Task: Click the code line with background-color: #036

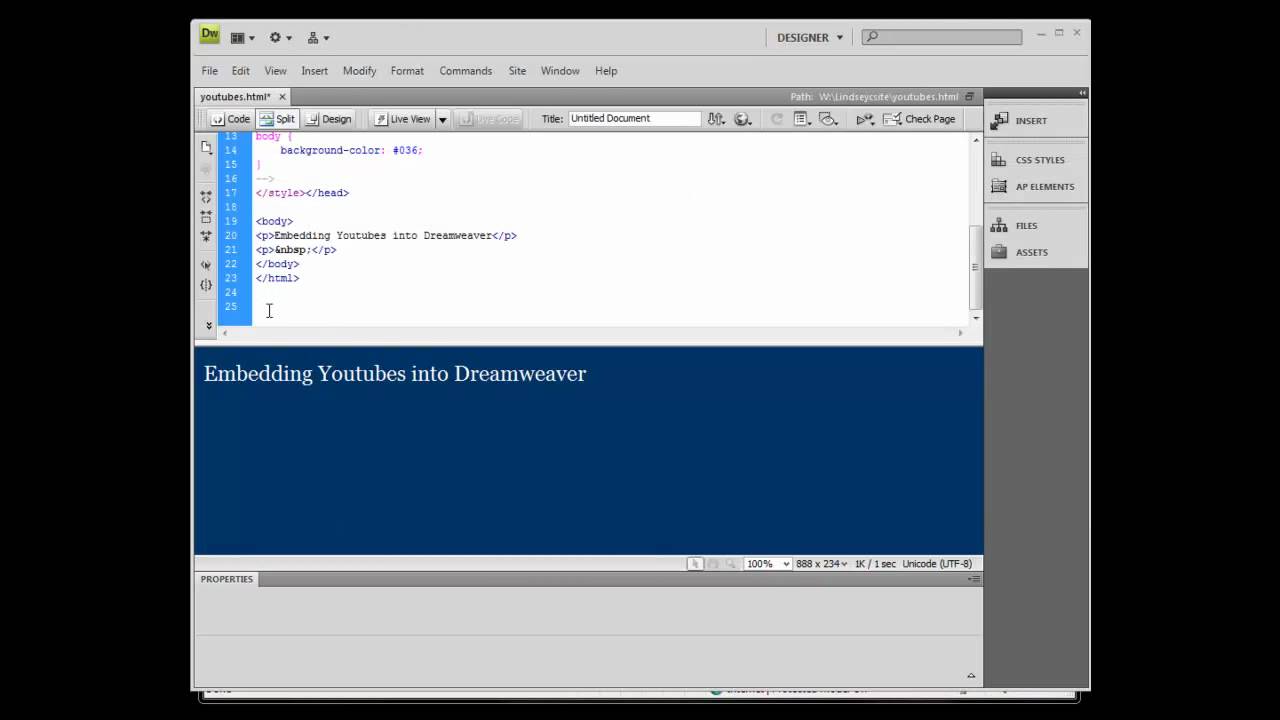Action: click(x=351, y=150)
